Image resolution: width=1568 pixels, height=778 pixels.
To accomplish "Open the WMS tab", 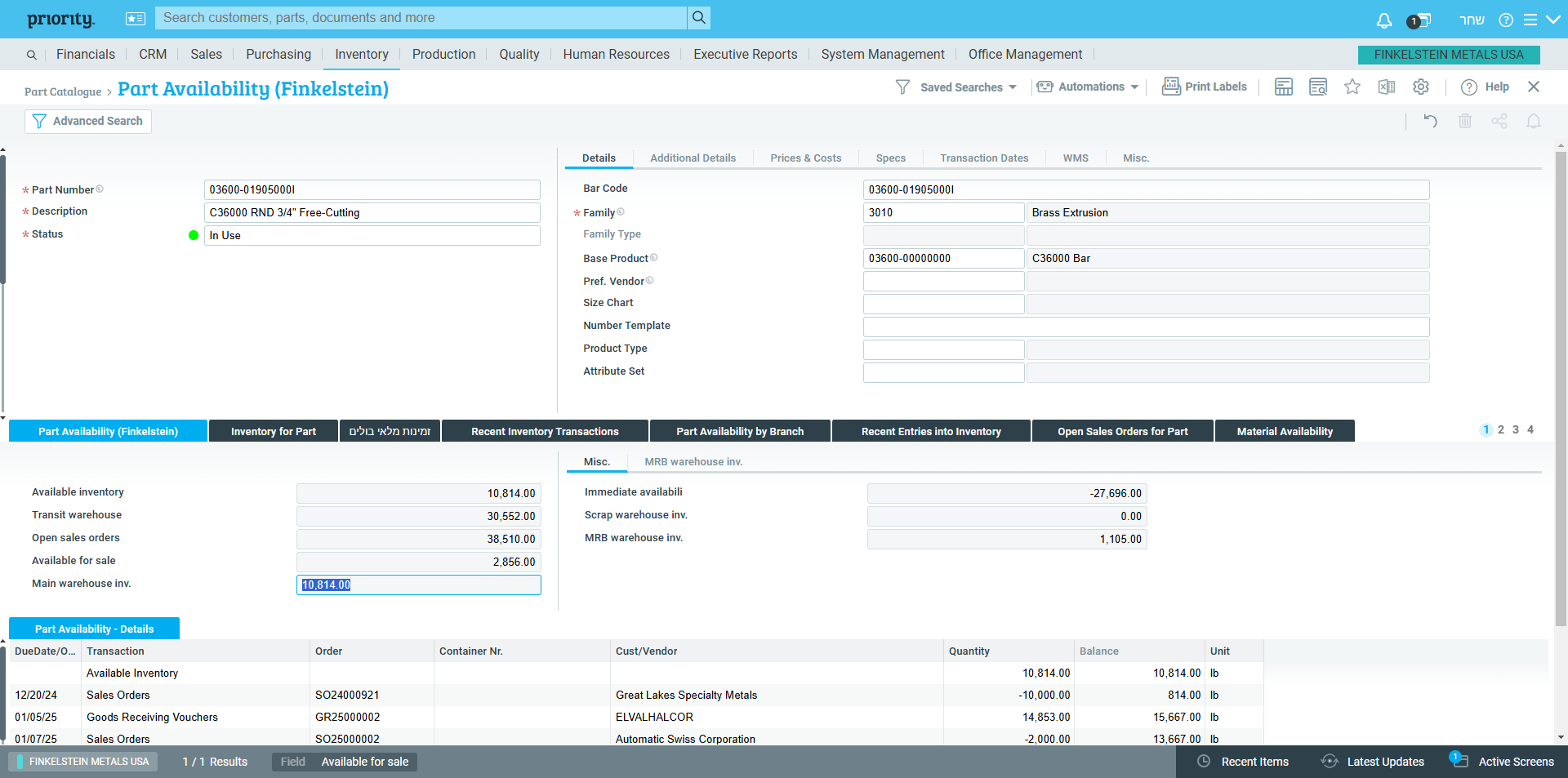I will pyautogui.click(x=1076, y=158).
